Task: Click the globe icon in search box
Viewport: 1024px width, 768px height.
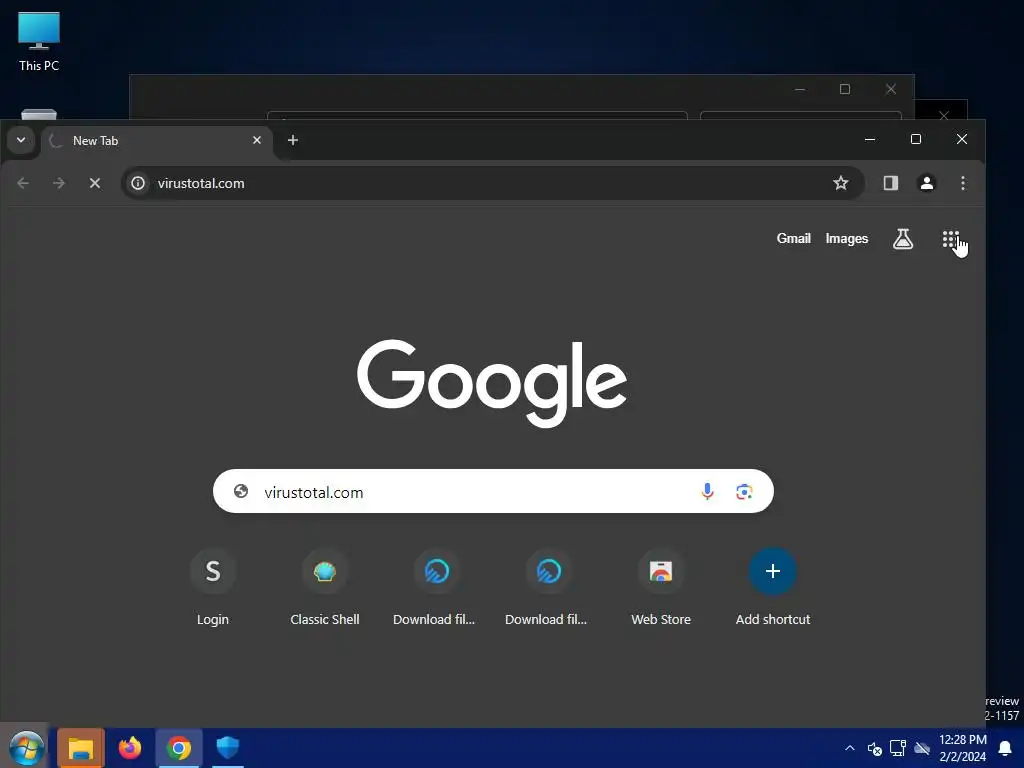Action: (241, 491)
